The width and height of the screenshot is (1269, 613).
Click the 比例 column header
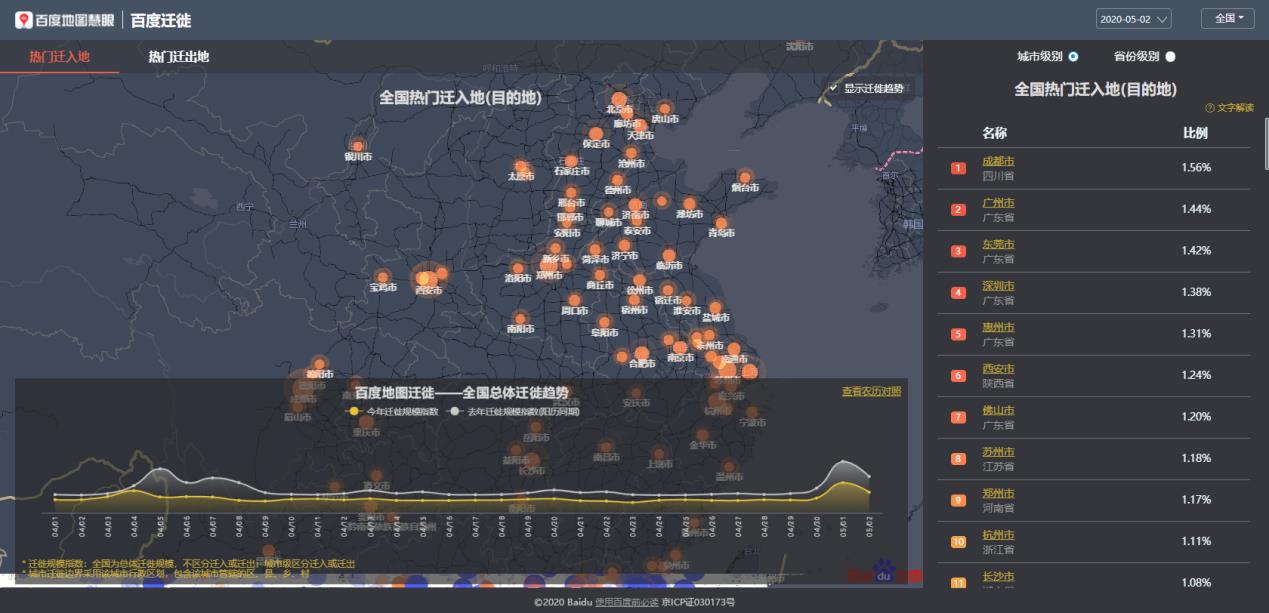[1195, 133]
